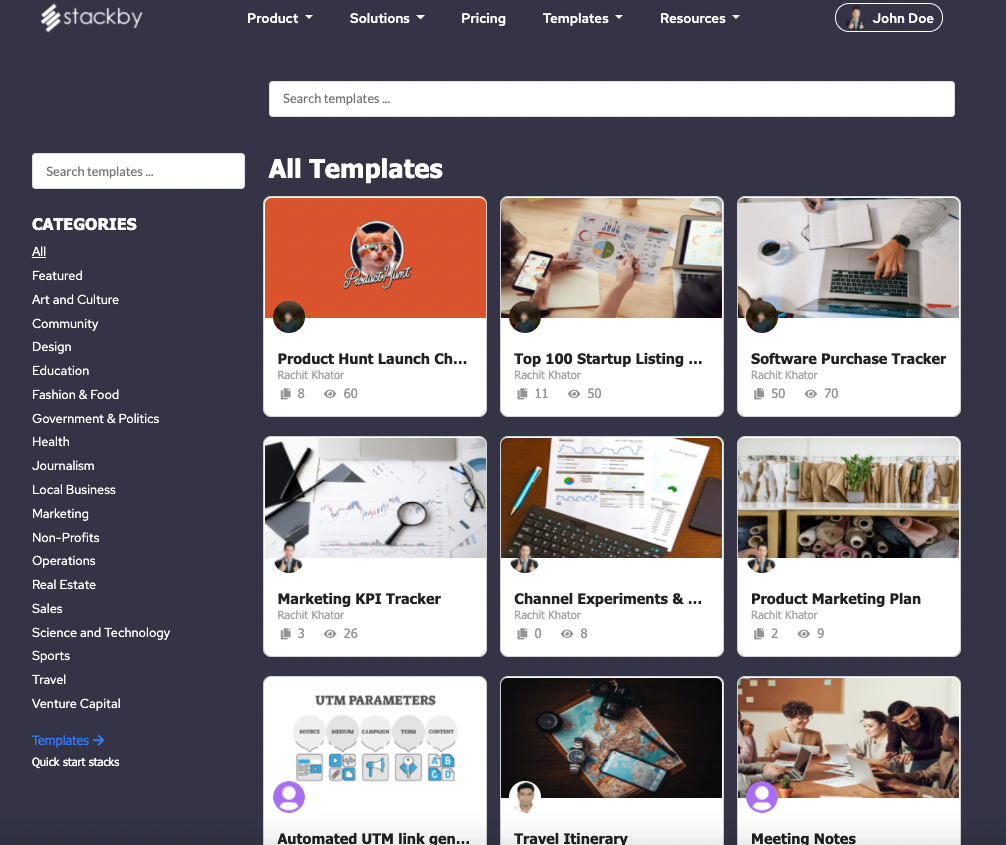Image resolution: width=1006 pixels, height=845 pixels.
Task: Click the Channel Experiments title
Action: click(608, 599)
